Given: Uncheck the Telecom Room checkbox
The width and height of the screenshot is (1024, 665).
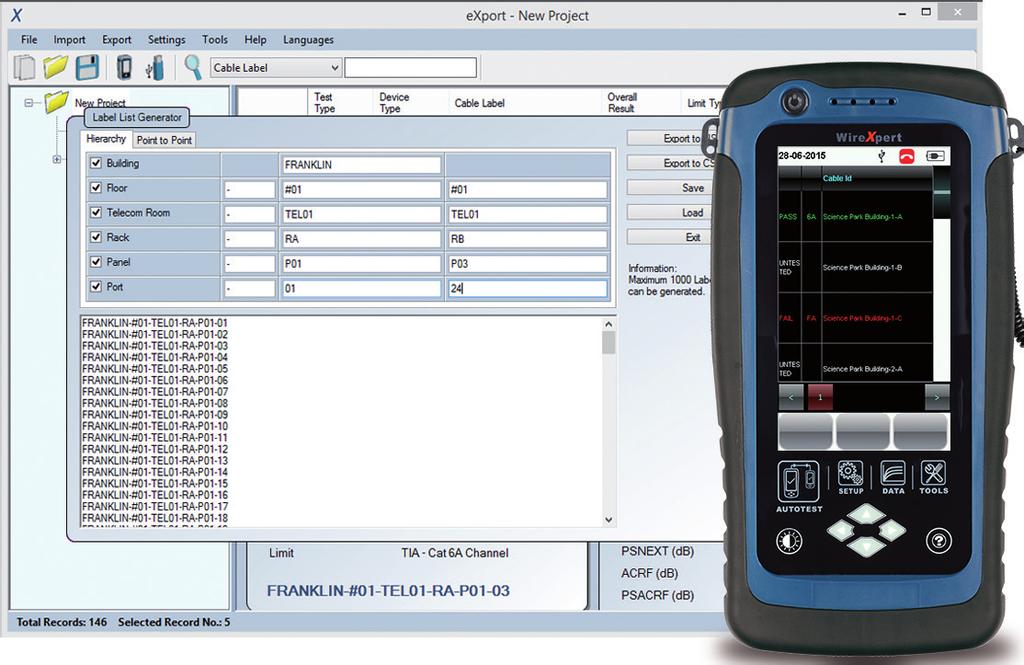Looking at the screenshot, I should [x=96, y=213].
